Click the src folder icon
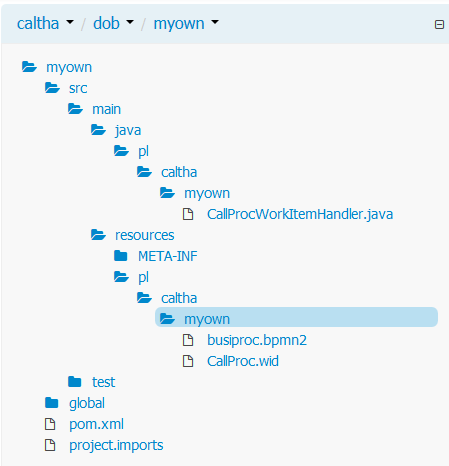 tap(52, 88)
